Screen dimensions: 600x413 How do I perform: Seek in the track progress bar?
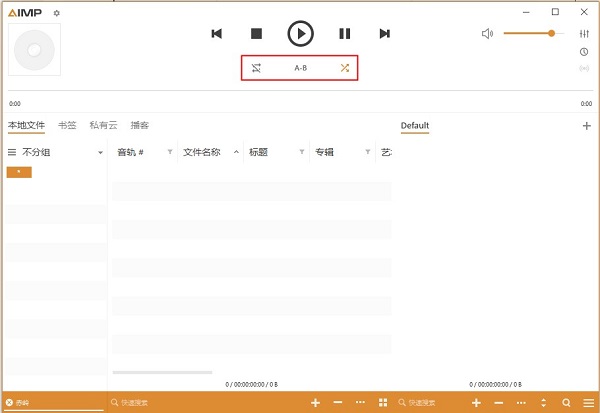(300, 91)
